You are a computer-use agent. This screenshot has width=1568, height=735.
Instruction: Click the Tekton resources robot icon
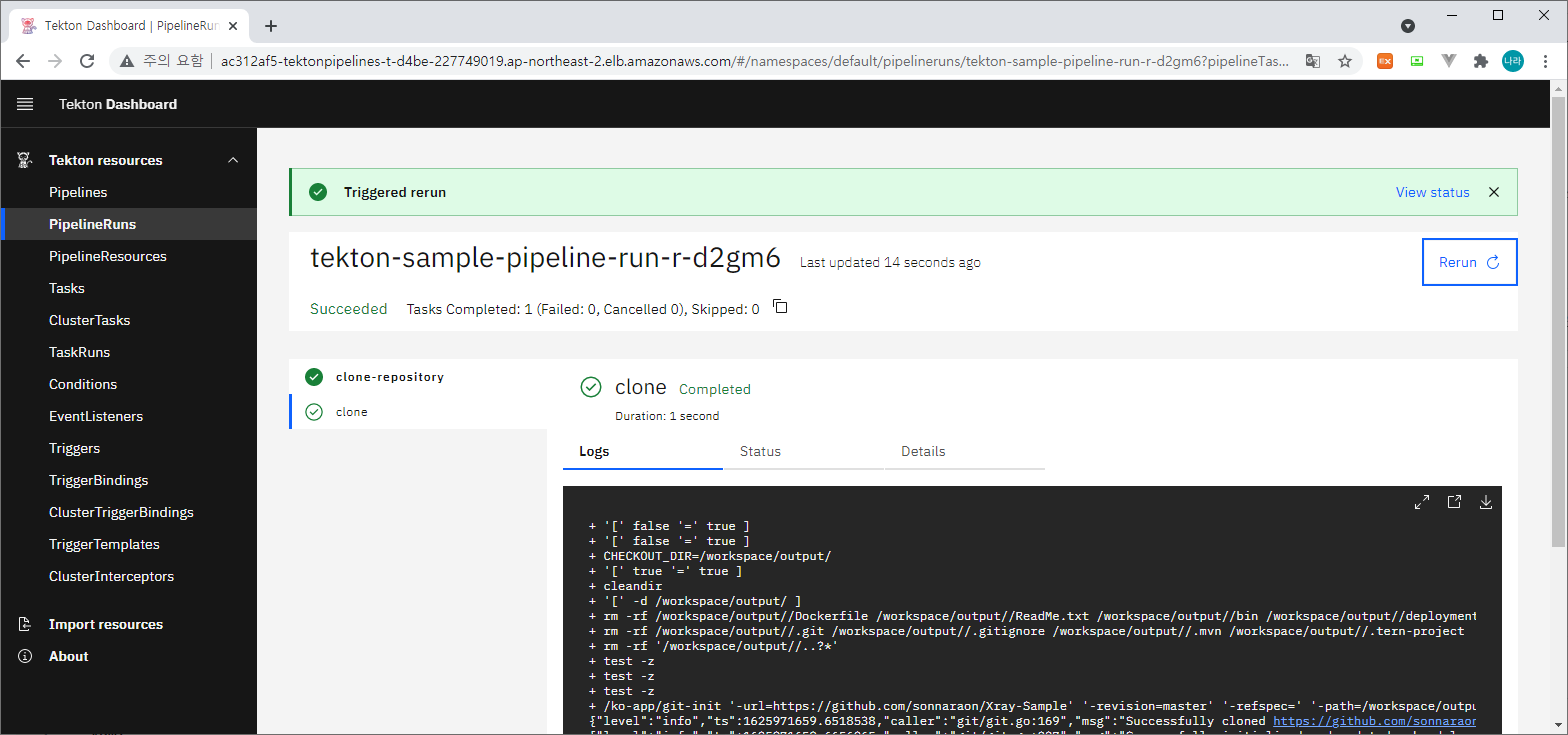25,160
